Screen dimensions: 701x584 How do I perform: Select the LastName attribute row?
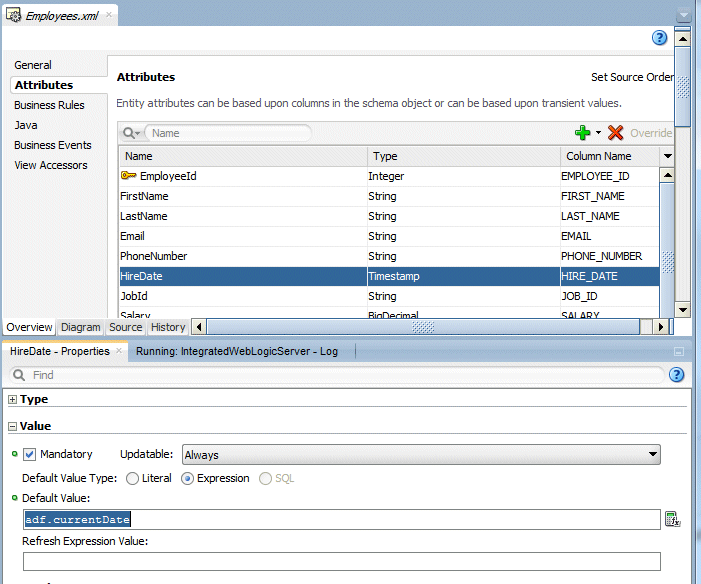pos(389,216)
